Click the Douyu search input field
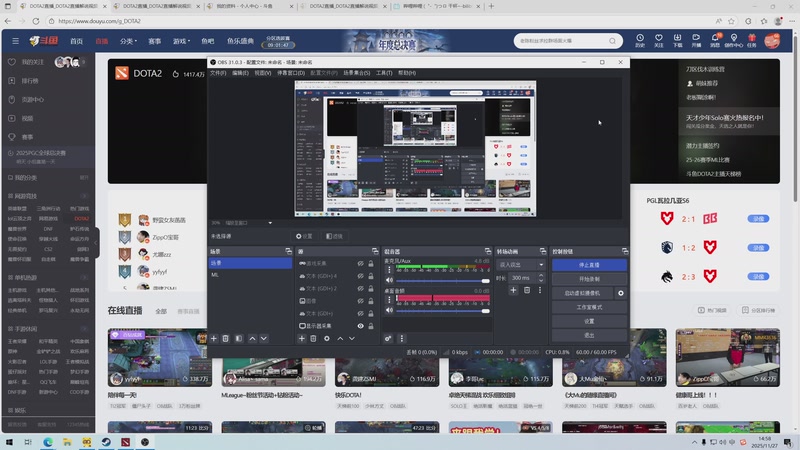The image size is (800, 450). click(561, 41)
